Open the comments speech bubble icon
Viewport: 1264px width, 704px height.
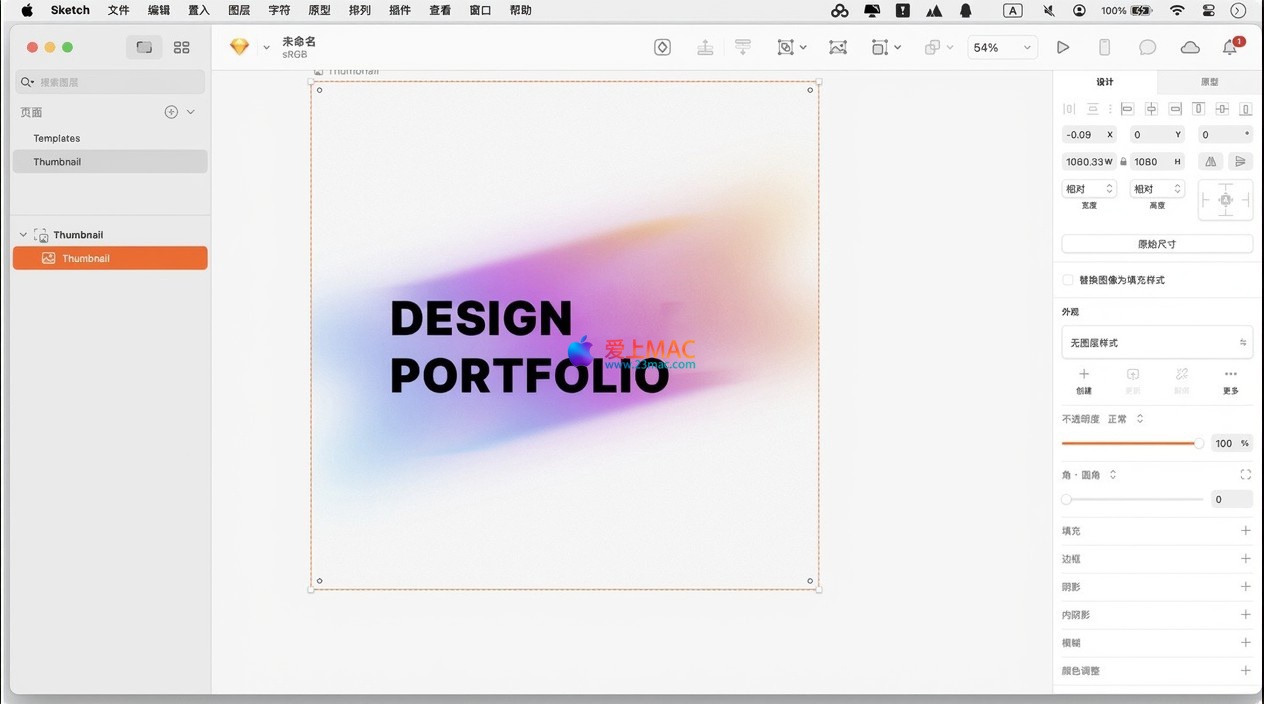tap(1147, 47)
